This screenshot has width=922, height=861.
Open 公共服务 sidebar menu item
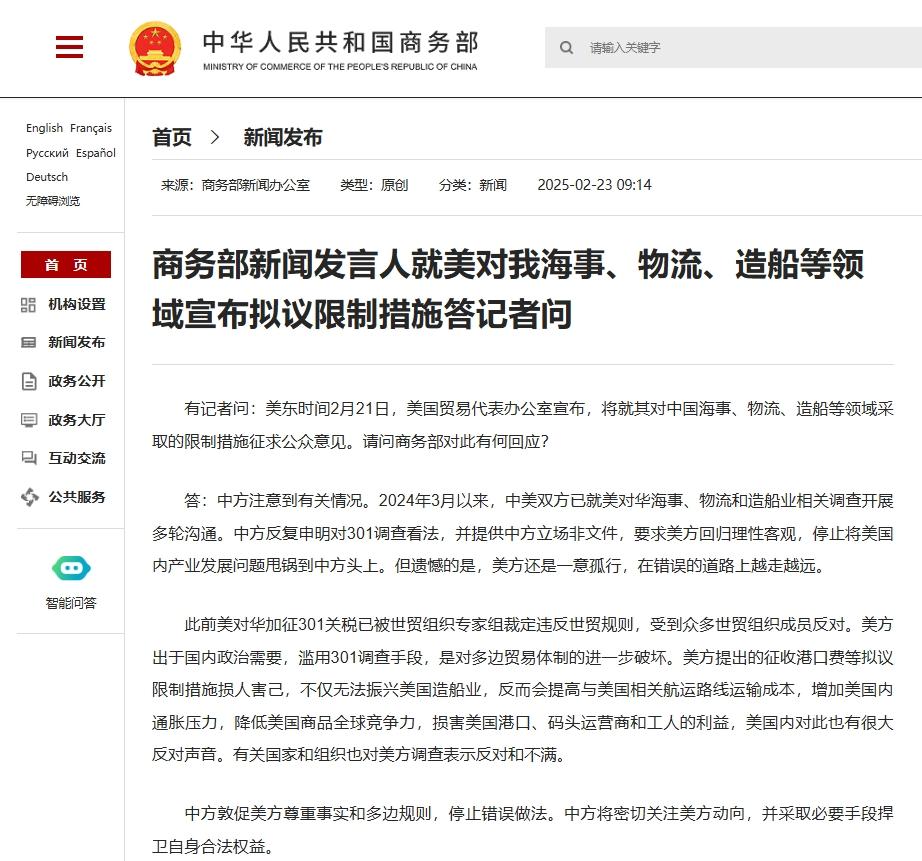[77, 497]
